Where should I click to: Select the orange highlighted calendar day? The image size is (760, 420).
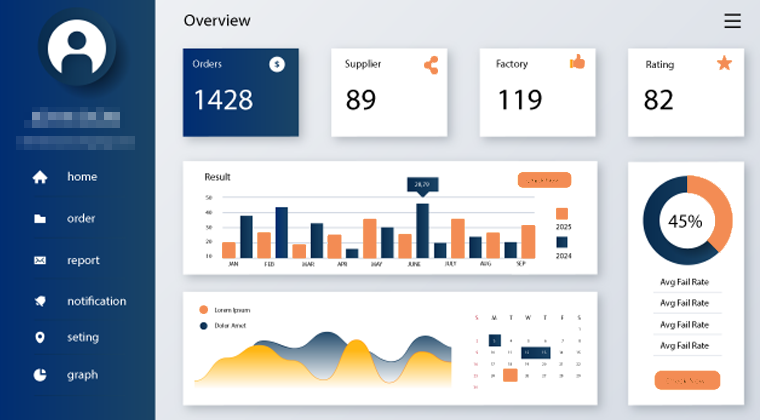(510, 375)
